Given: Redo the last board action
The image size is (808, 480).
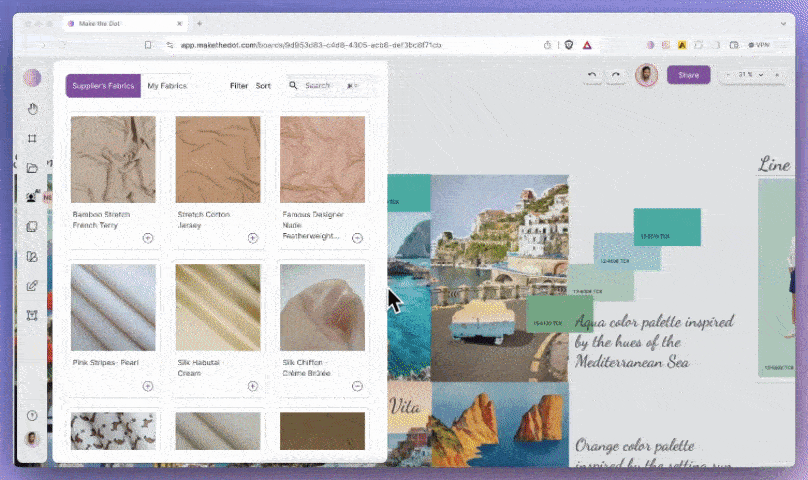Looking at the screenshot, I should [x=616, y=75].
